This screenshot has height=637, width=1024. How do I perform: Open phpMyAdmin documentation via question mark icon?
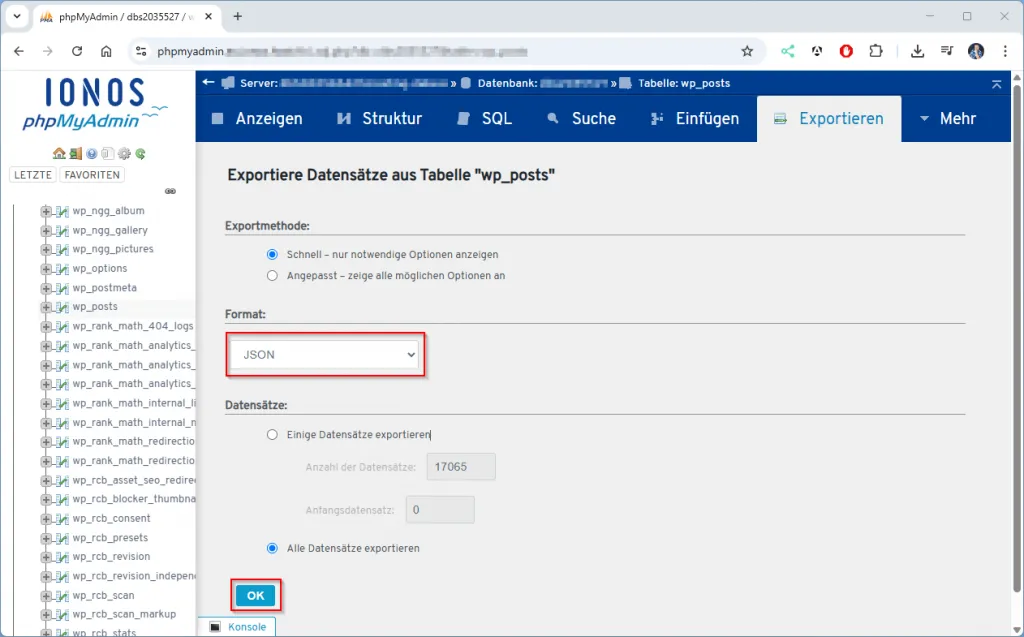(x=91, y=153)
